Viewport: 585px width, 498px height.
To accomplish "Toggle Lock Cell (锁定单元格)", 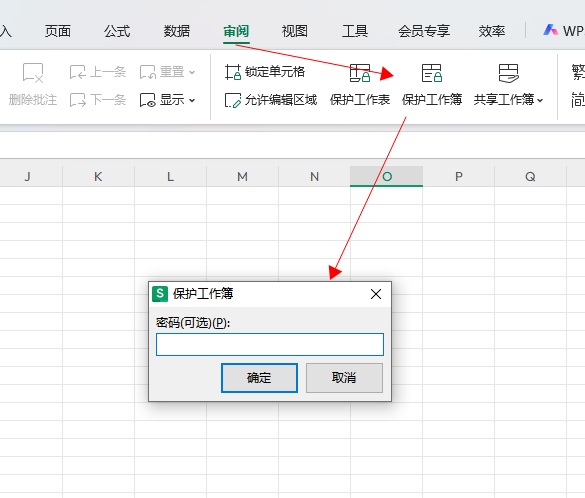I will [x=265, y=72].
